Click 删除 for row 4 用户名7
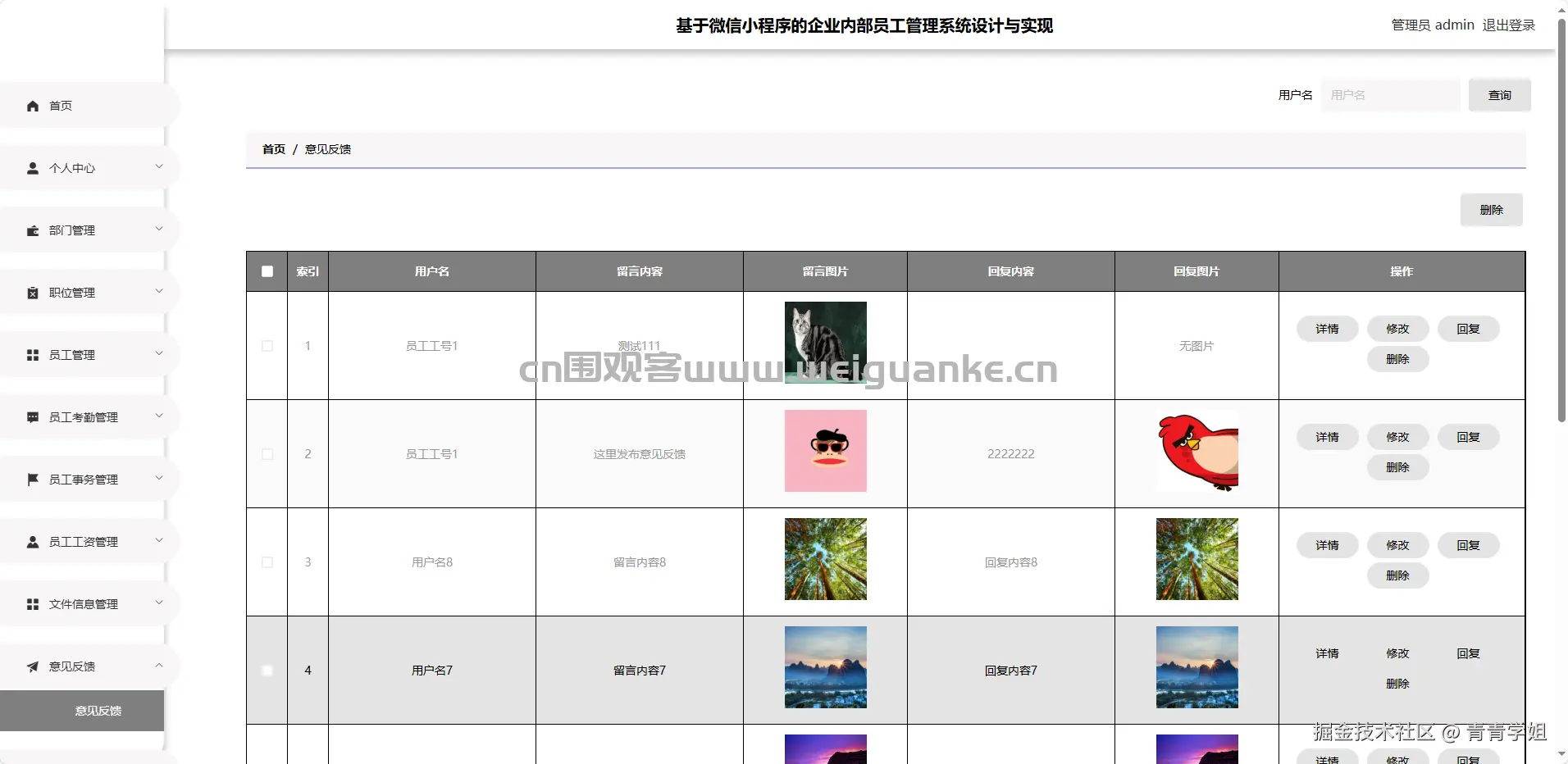 point(1397,684)
